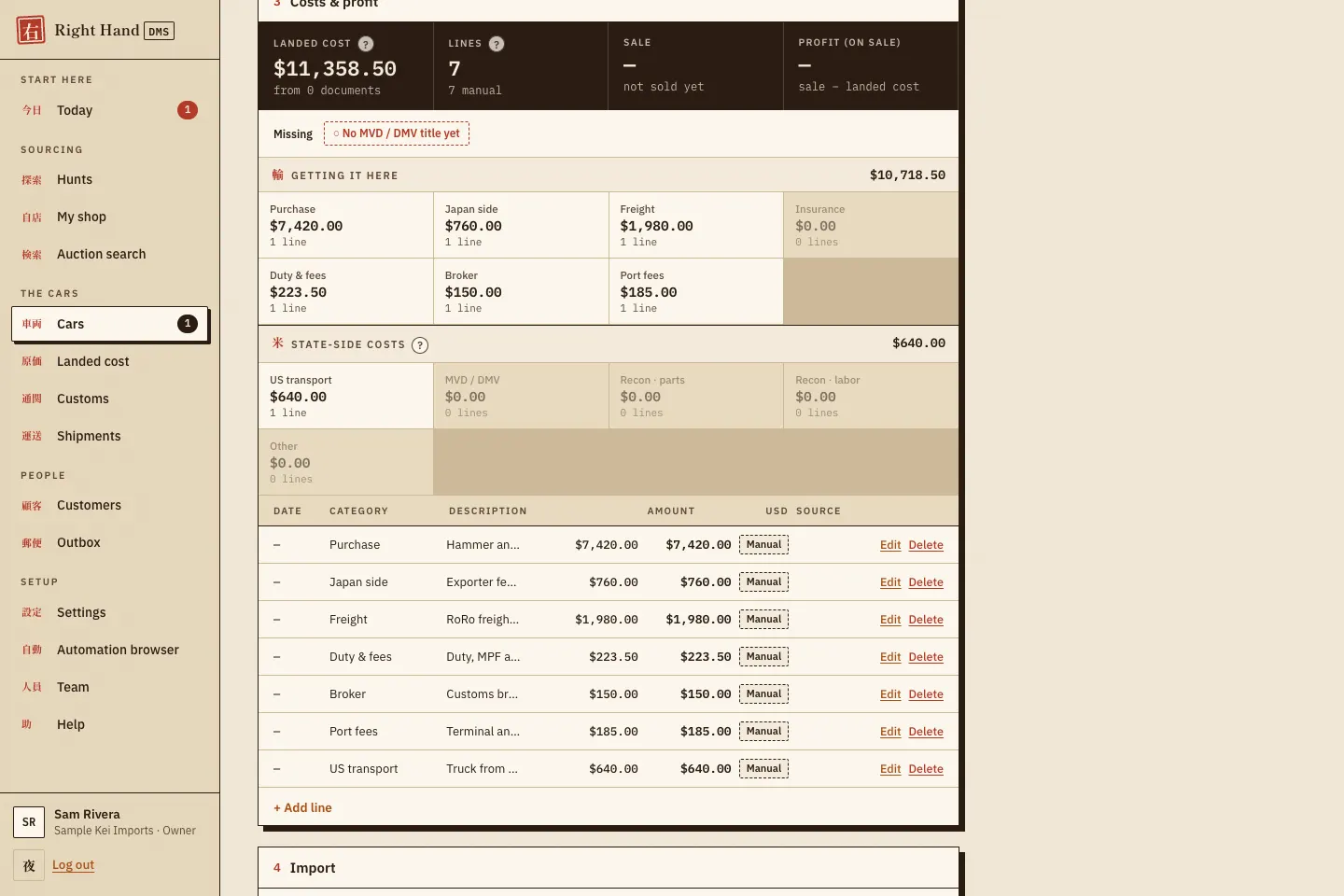The height and width of the screenshot is (896, 1344).
Task: Select the Freight cost category tile
Action: [696, 225]
